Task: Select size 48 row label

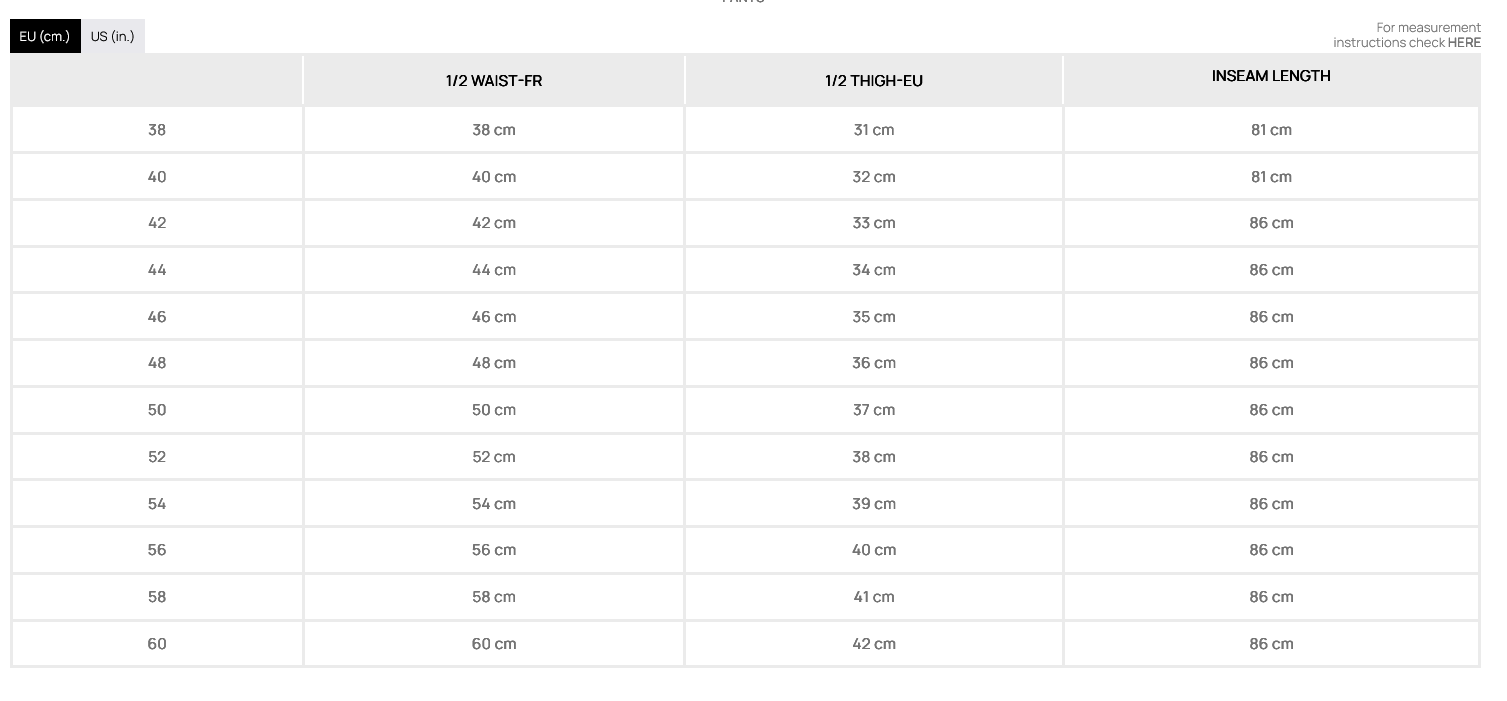Action: click(x=157, y=363)
